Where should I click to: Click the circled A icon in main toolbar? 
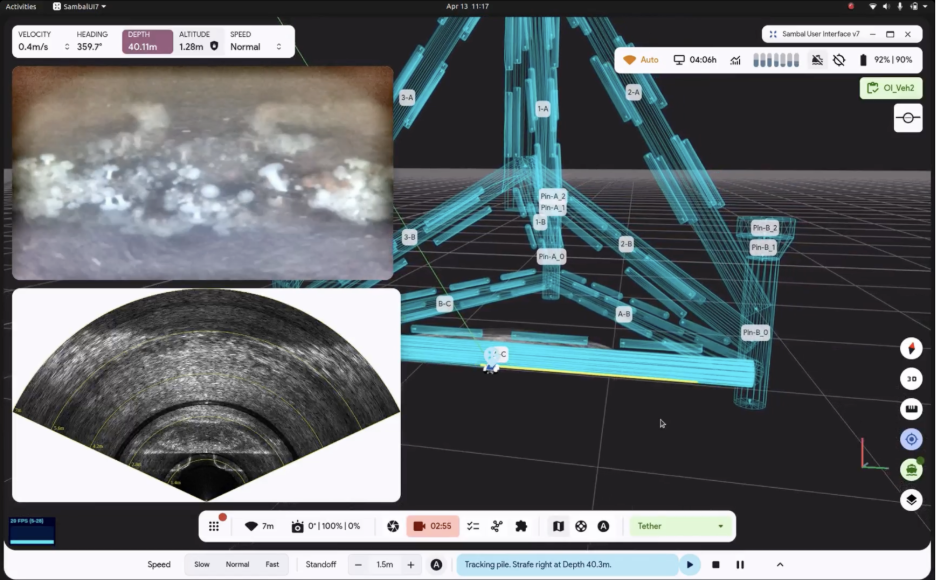tap(604, 526)
